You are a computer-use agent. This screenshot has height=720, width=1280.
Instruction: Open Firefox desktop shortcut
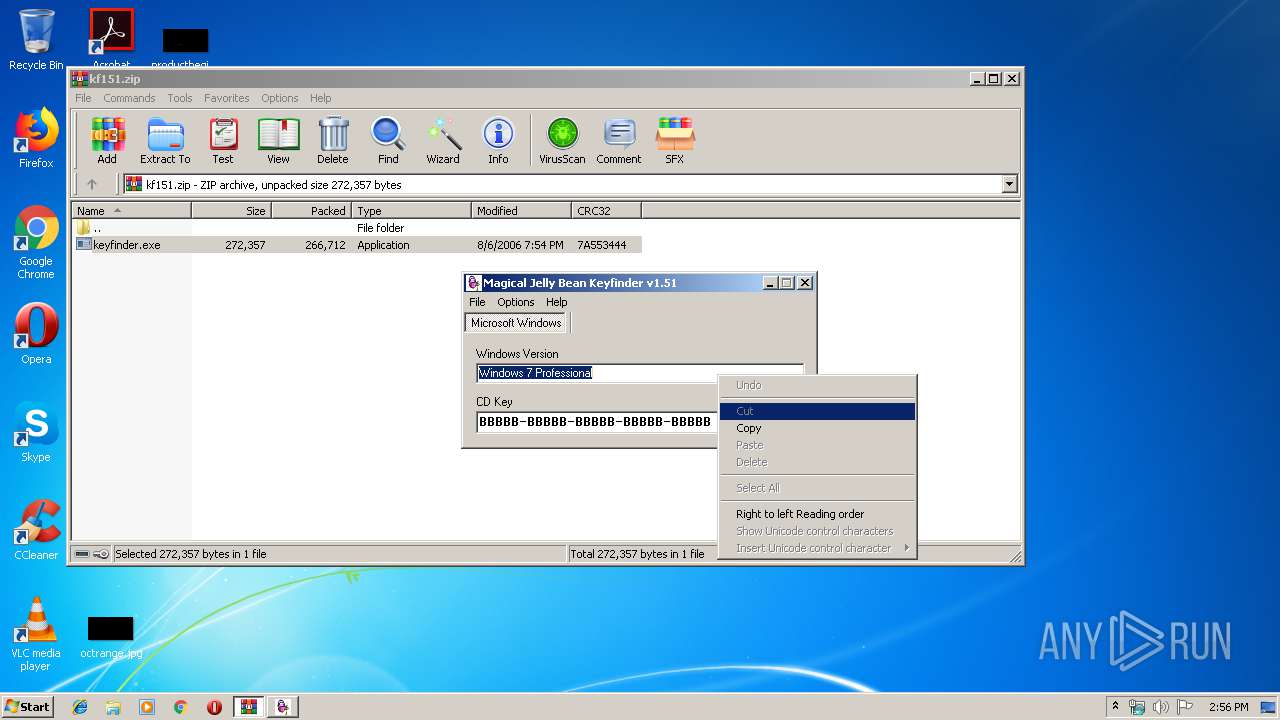pyautogui.click(x=36, y=138)
